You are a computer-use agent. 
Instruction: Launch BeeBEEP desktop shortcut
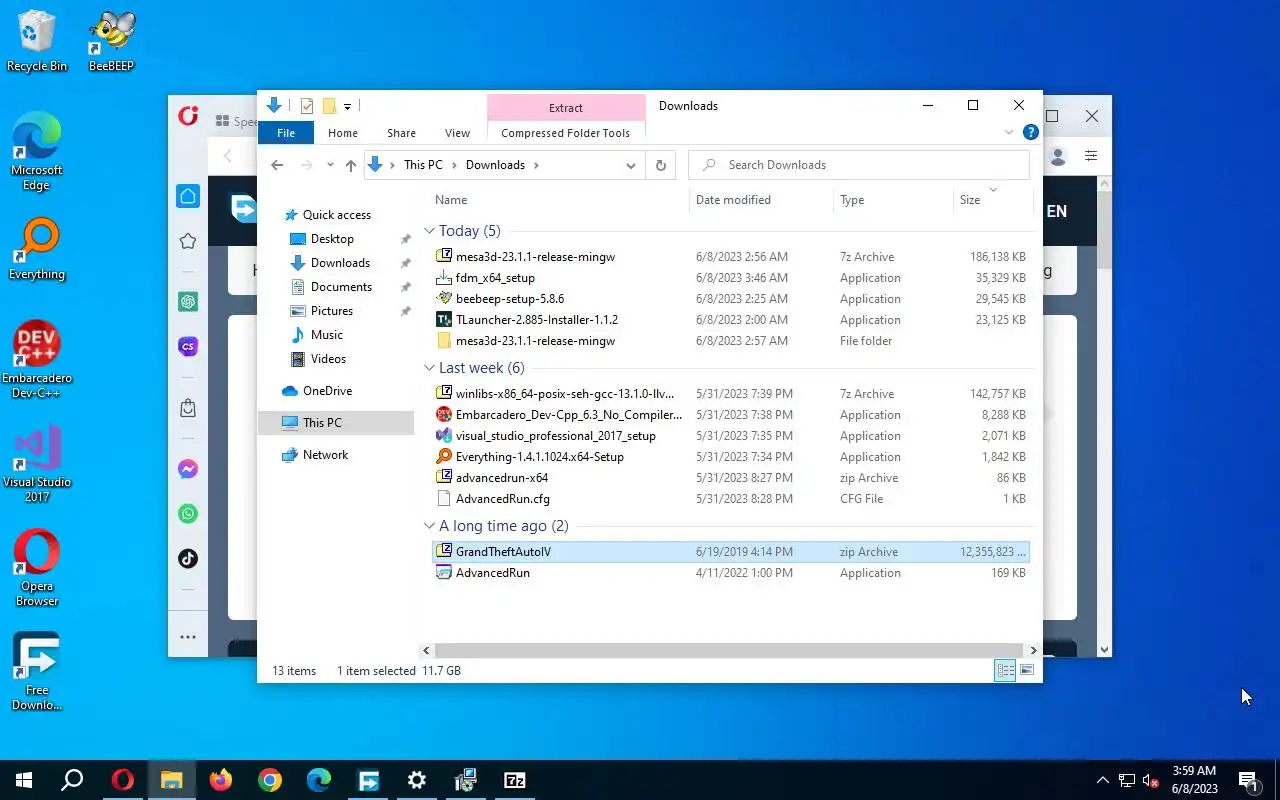(111, 42)
